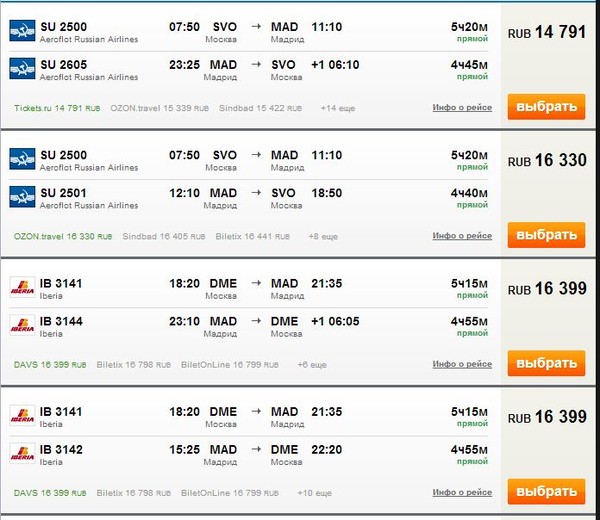Click Aeroflot logo in the 16 330 offer's SU 2500 row
600x520 pixels.
coord(21,160)
